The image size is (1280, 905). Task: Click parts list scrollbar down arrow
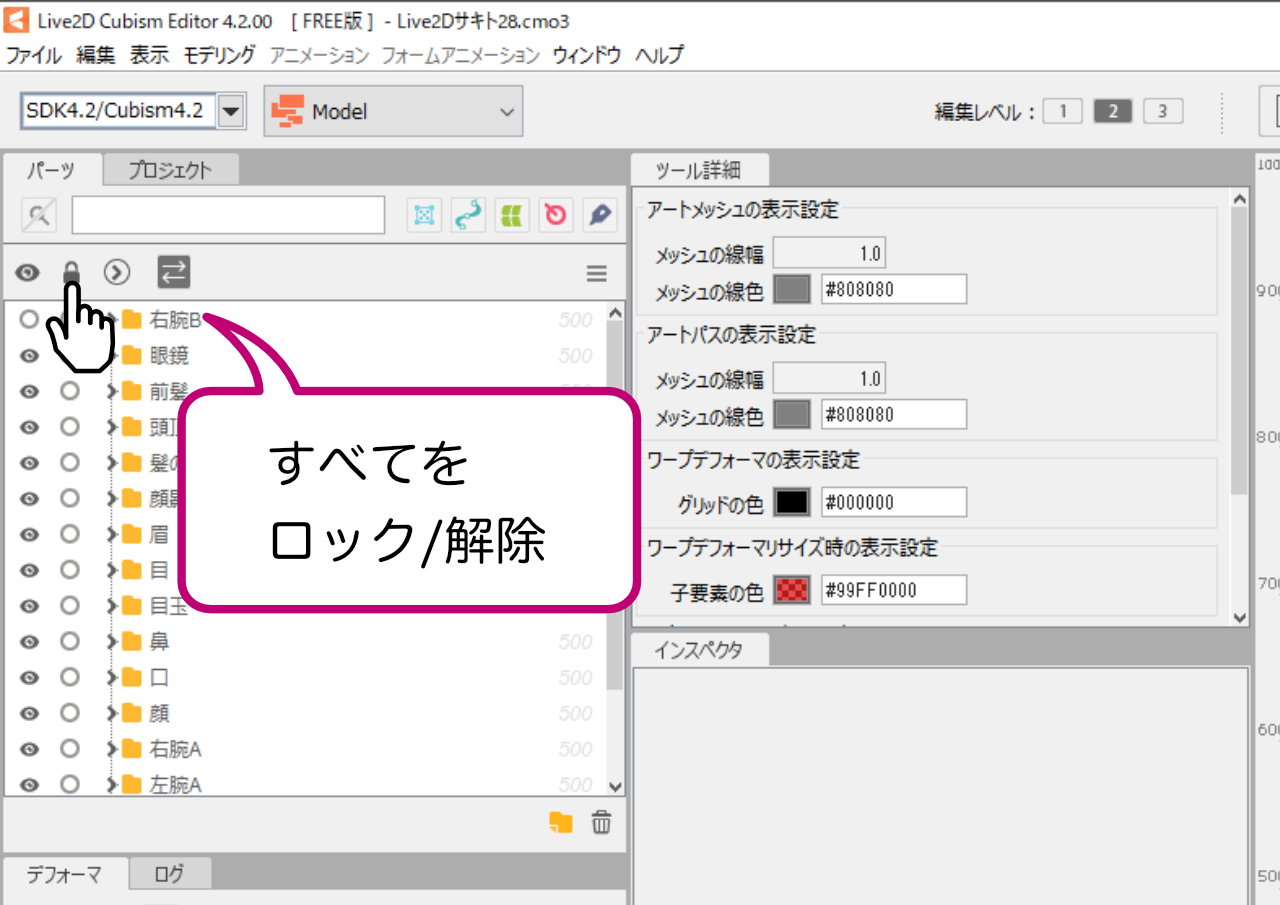[x=615, y=787]
